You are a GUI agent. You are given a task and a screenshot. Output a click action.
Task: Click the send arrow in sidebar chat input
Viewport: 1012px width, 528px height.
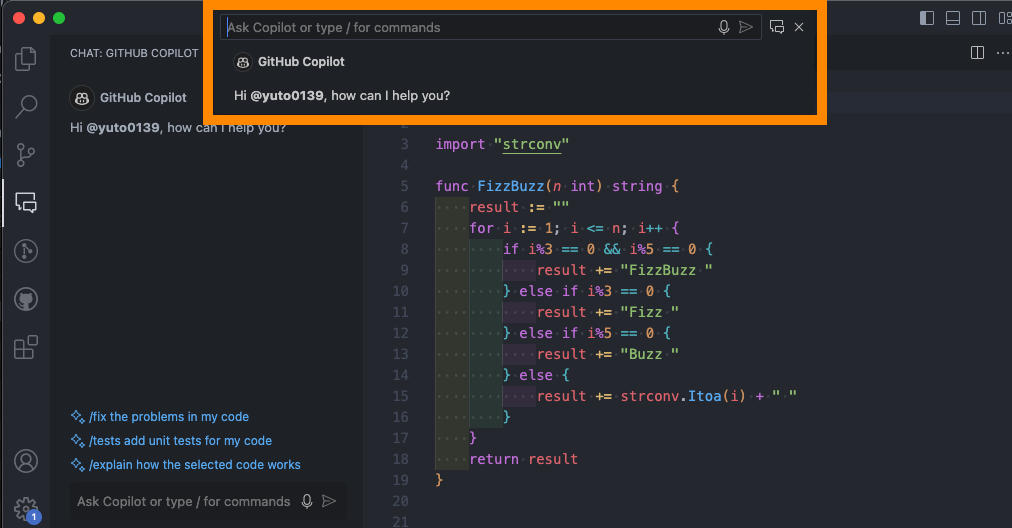click(x=329, y=502)
